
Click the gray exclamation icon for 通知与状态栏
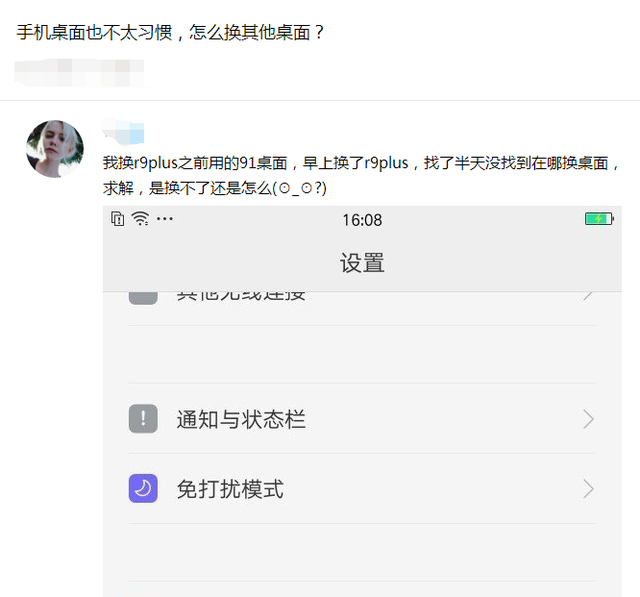tap(143, 419)
